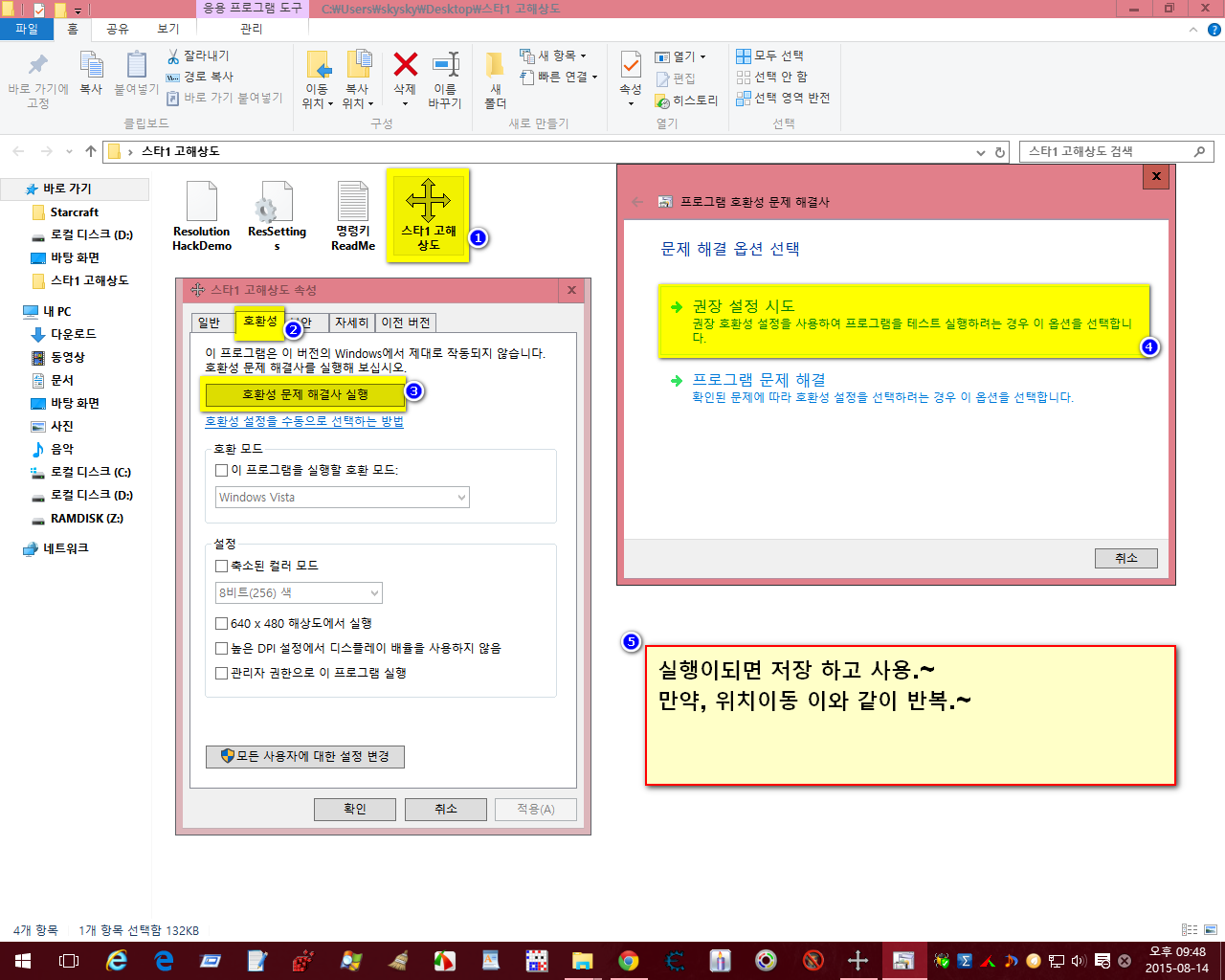Viewport: 1225px width, 980px height.
Task: Select the Previous Versions (이전 버전) tab
Action: coord(406,323)
